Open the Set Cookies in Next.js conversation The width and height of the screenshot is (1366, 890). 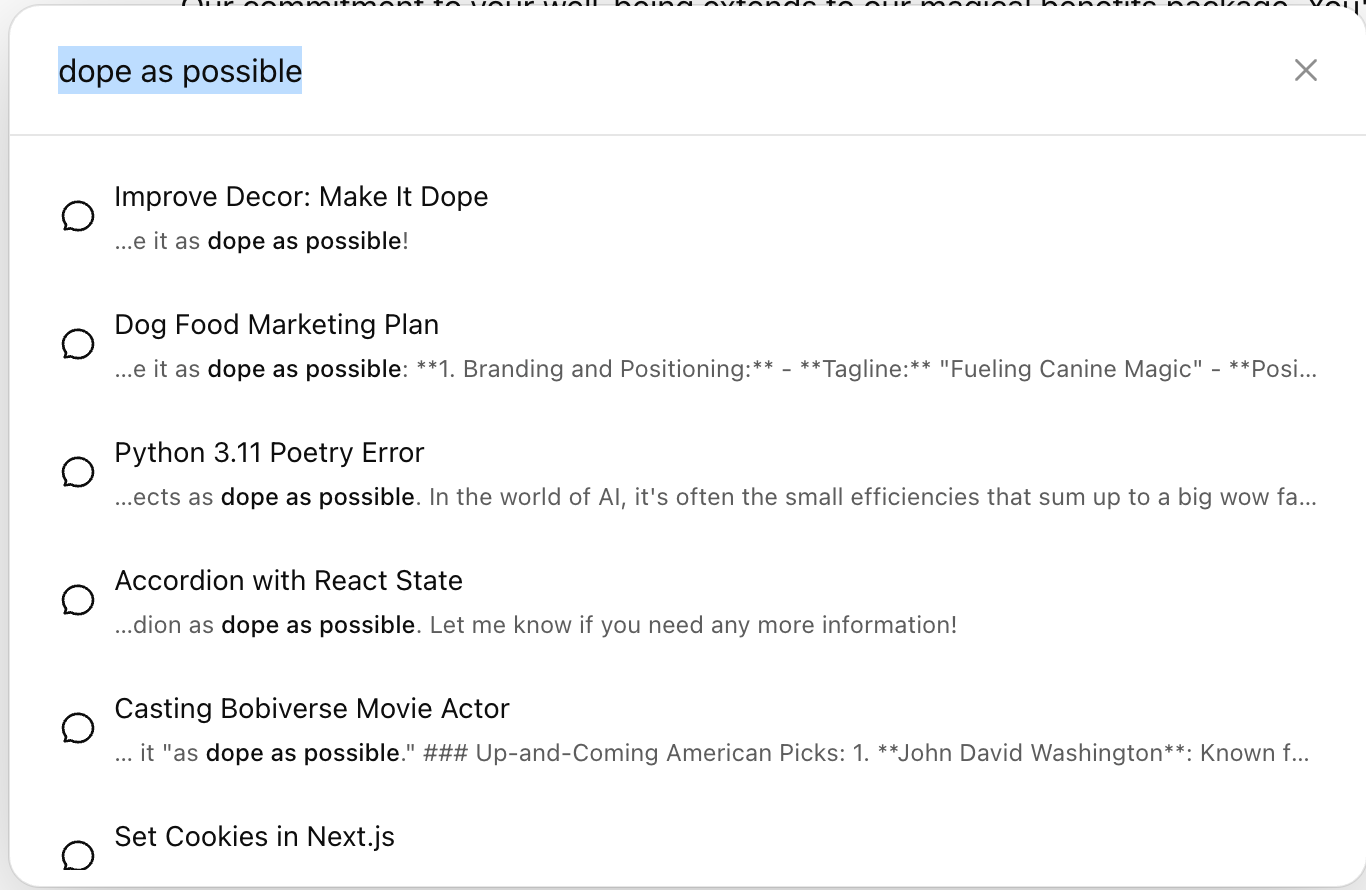click(255, 836)
